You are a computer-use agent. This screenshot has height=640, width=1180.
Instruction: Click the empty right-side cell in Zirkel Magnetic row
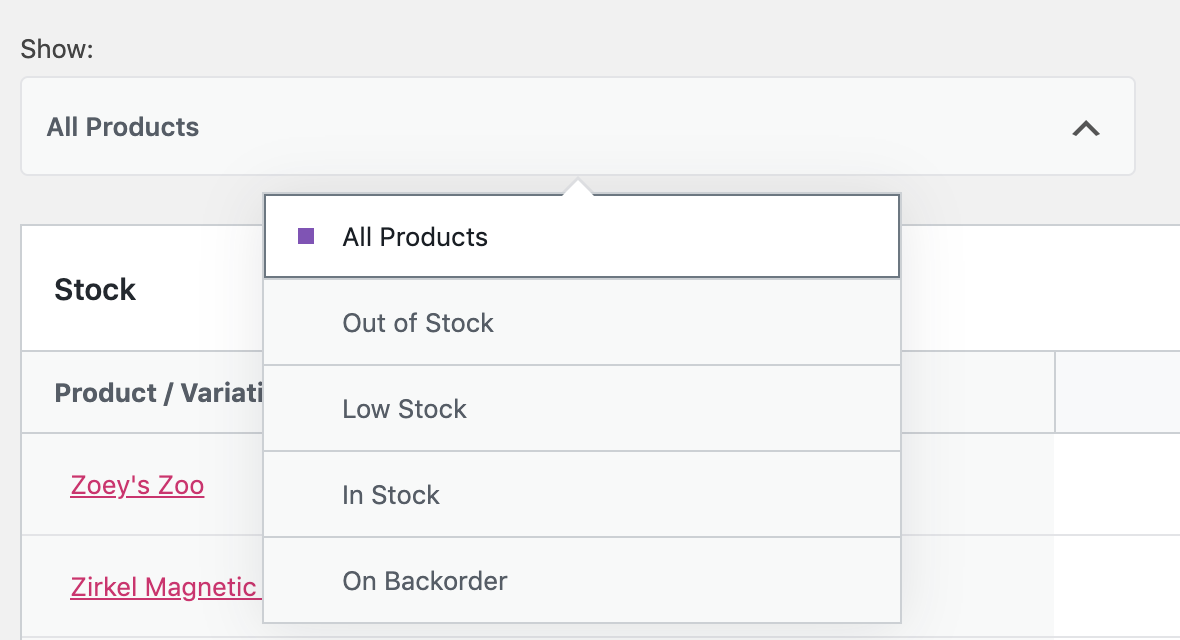(x=1117, y=586)
